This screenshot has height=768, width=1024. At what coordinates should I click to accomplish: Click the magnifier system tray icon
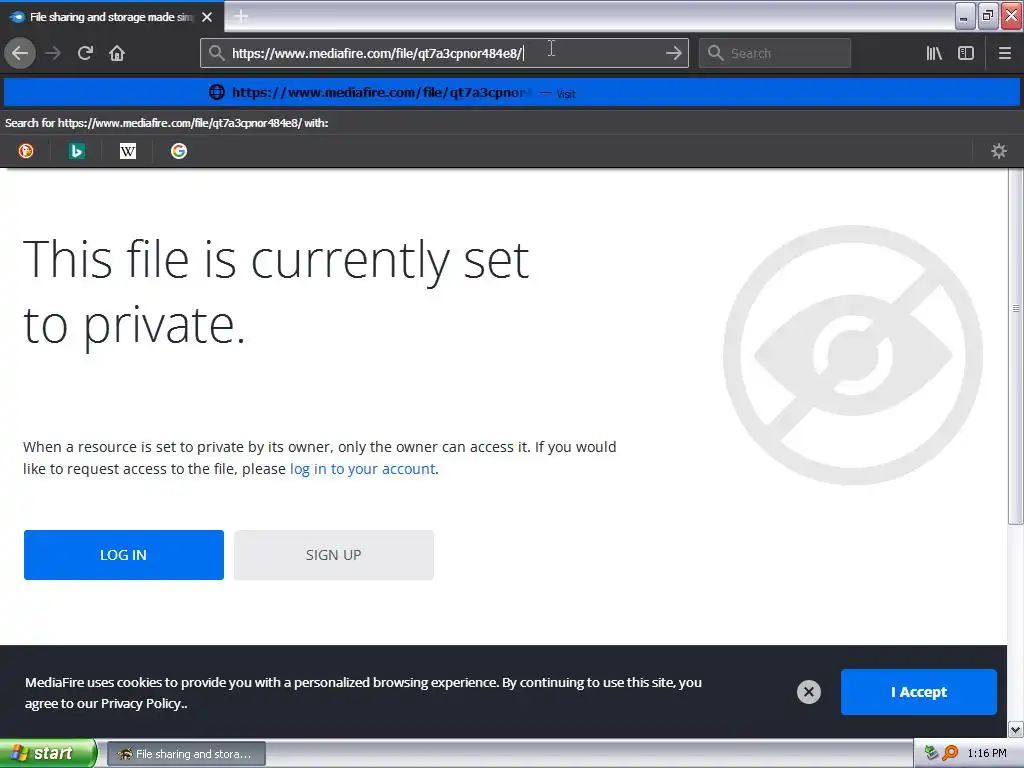click(x=950, y=753)
